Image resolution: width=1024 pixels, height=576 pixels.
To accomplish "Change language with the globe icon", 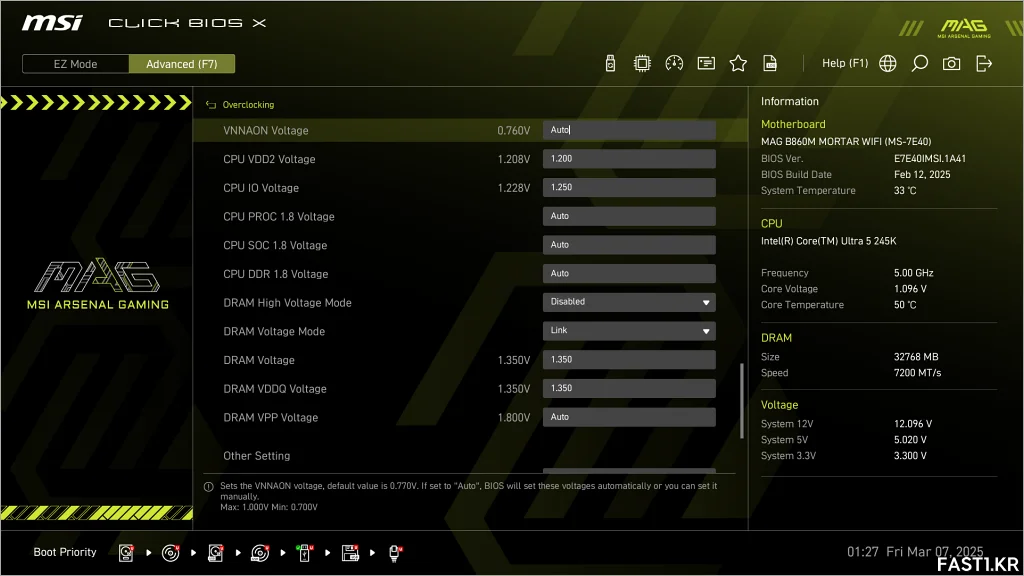I will pos(888,63).
